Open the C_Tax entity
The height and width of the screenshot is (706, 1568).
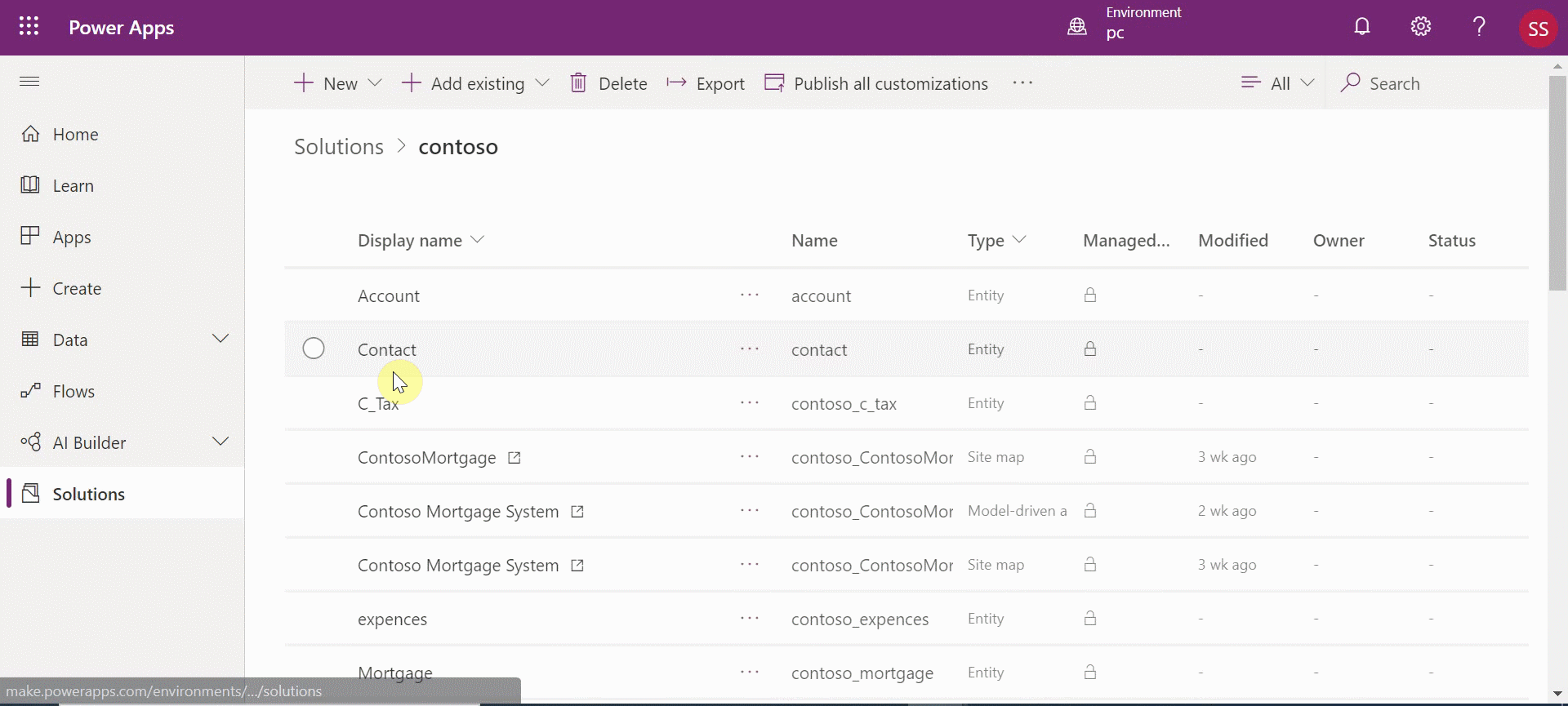(378, 404)
